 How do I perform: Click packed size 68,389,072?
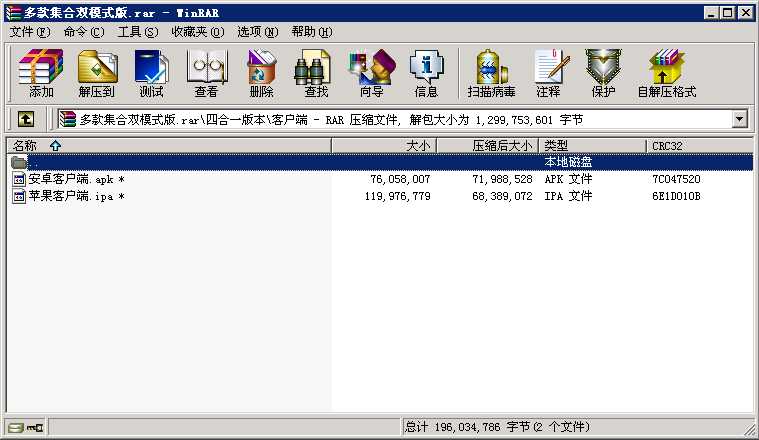pos(502,196)
